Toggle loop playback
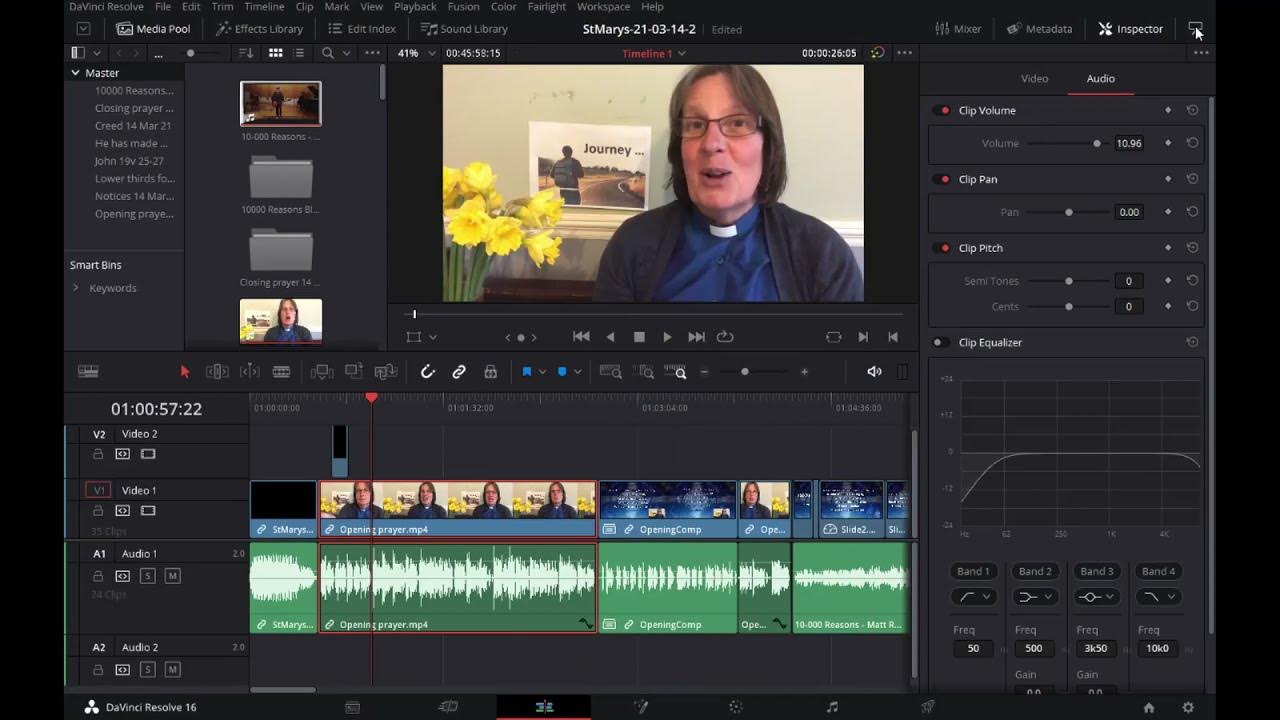The height and width of the screenshot is (720, 1280). point(725,337)
